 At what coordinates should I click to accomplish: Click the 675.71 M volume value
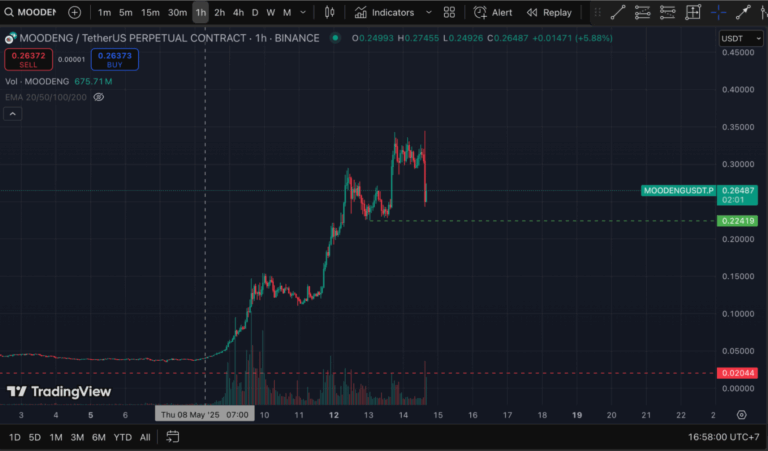coord(93,81)
